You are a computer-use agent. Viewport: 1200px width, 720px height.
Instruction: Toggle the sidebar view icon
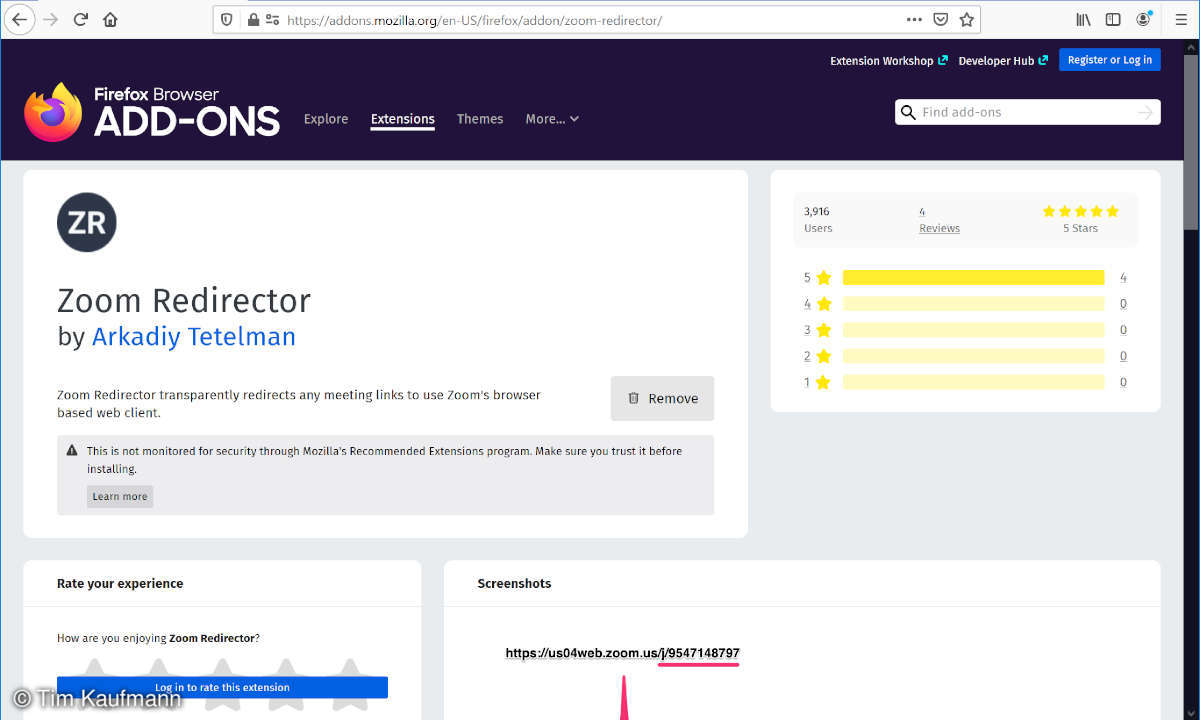[1113, 19]
